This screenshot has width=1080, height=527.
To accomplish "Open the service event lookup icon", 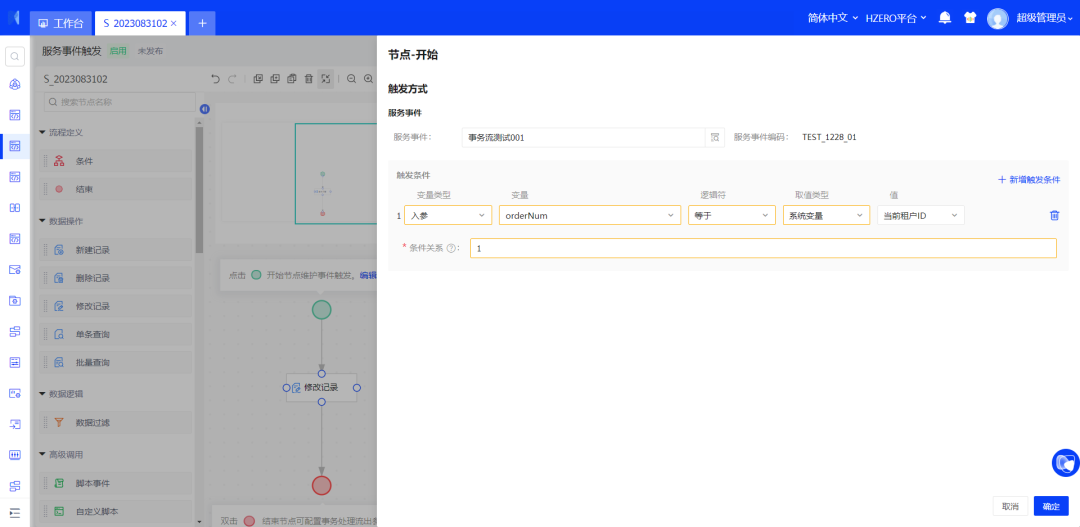I will click(x=715, y=137).
